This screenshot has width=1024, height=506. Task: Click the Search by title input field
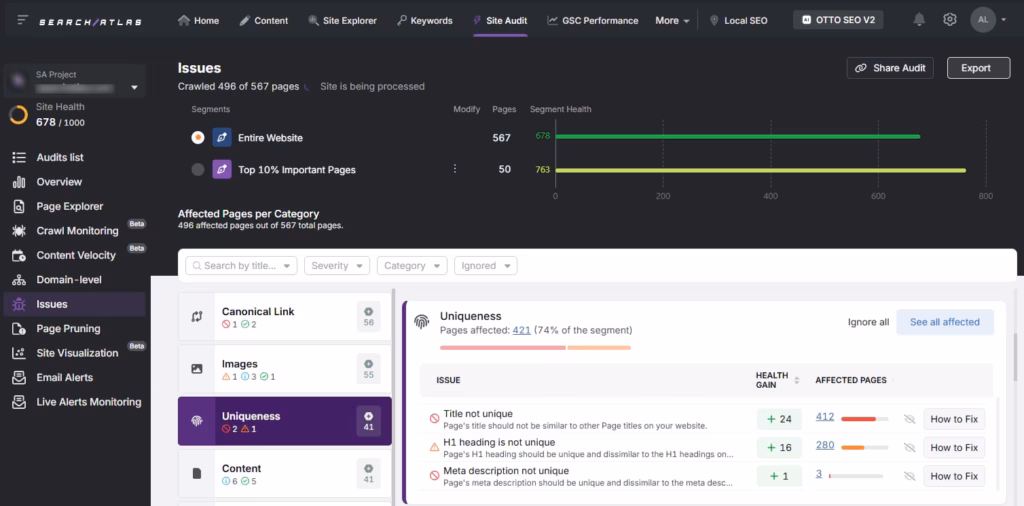(240, 266)
